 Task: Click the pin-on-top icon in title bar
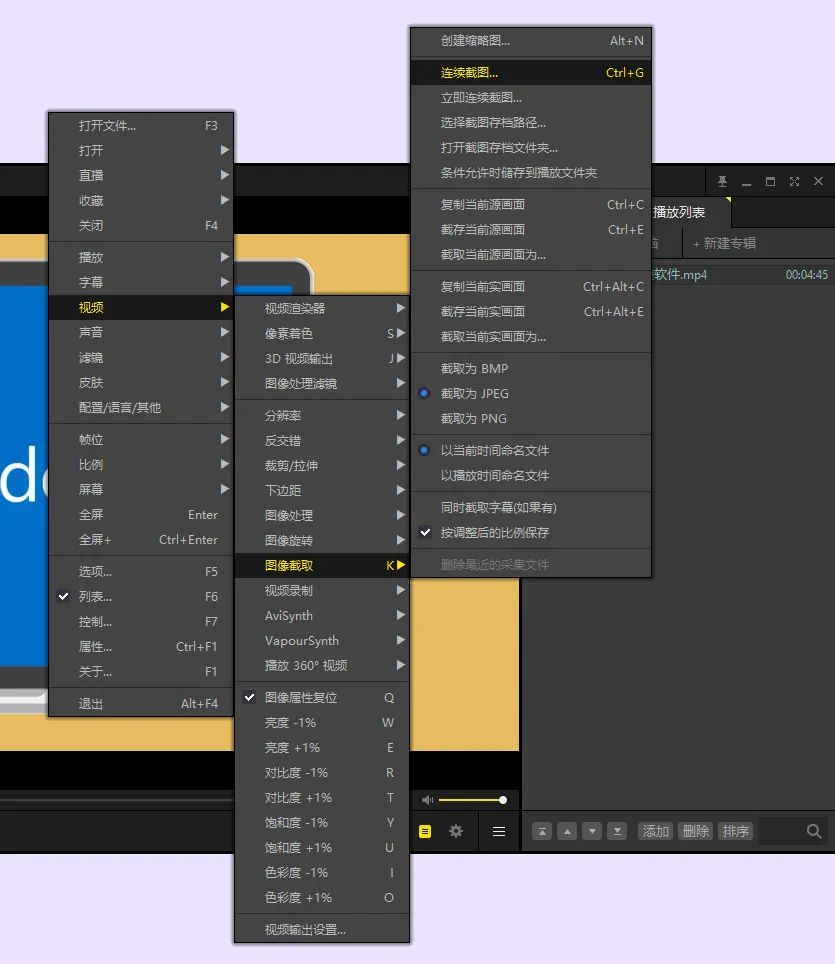point(722,181)
